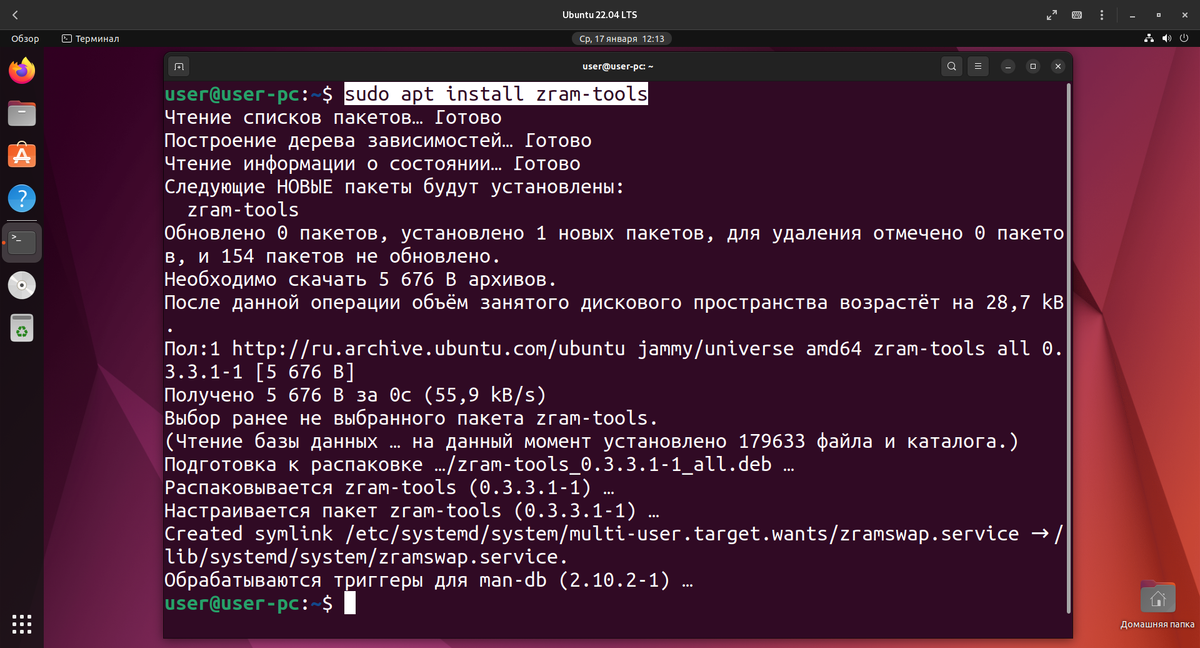This screenshot has height=648, width=1200.
Task: Launch Firefox from the dock
Action: tap(22, 71)
